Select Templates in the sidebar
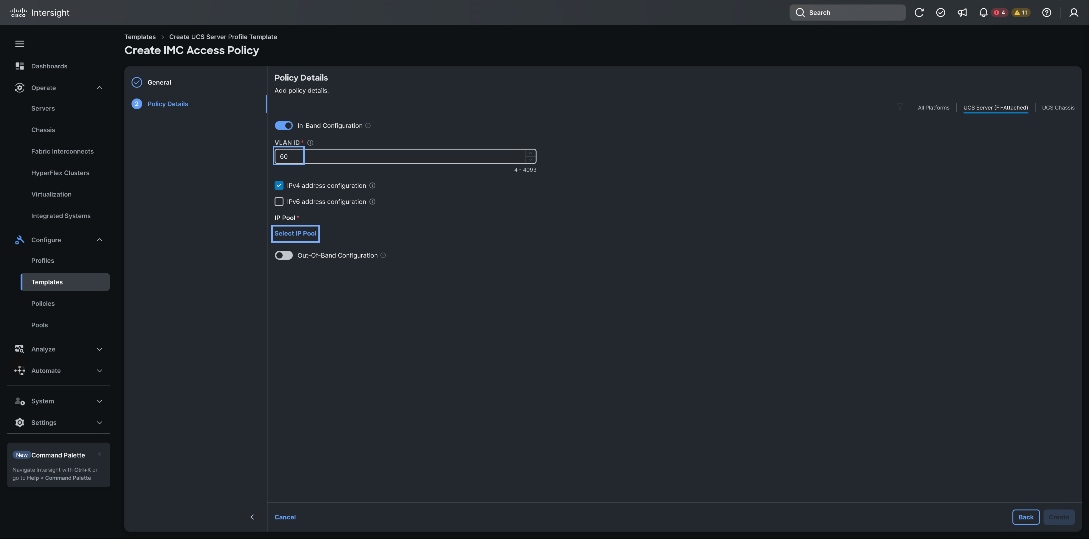Image resolution: width=1089 pixels, height=539 pixels. pos(65,282)
